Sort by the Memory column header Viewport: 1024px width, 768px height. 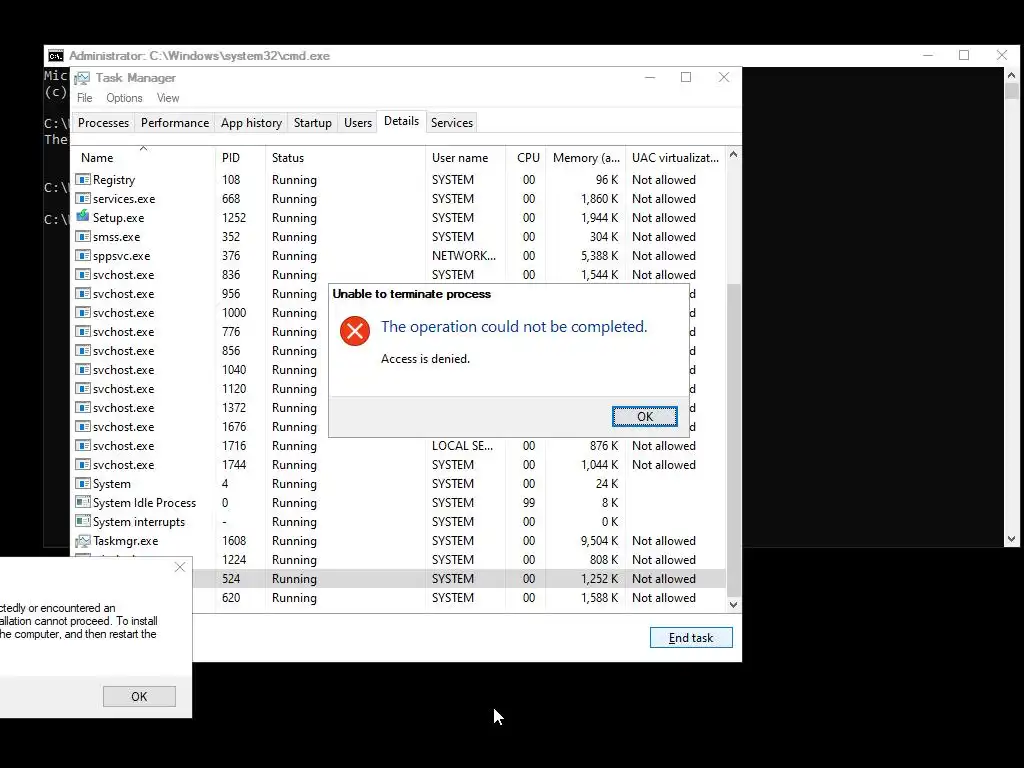586,157
